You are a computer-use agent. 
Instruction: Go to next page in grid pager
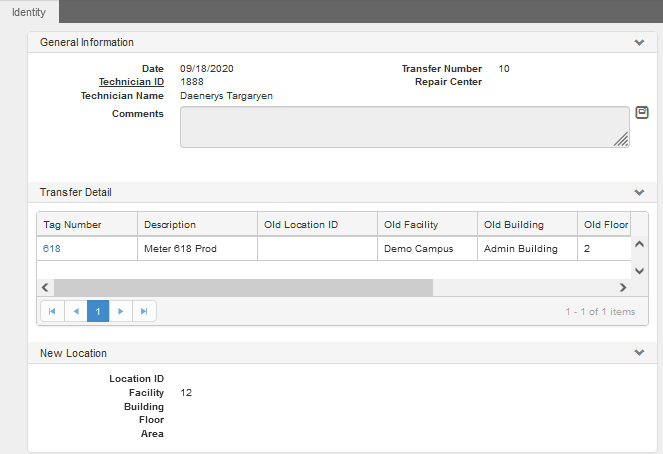pos(121,312)
